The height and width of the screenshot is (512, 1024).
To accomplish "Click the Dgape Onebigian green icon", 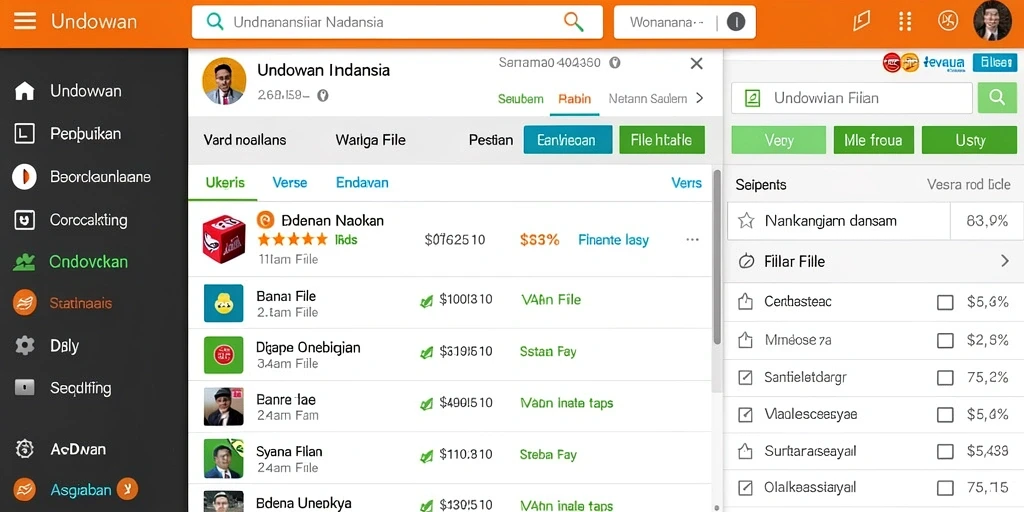I will tap(223, 355).
